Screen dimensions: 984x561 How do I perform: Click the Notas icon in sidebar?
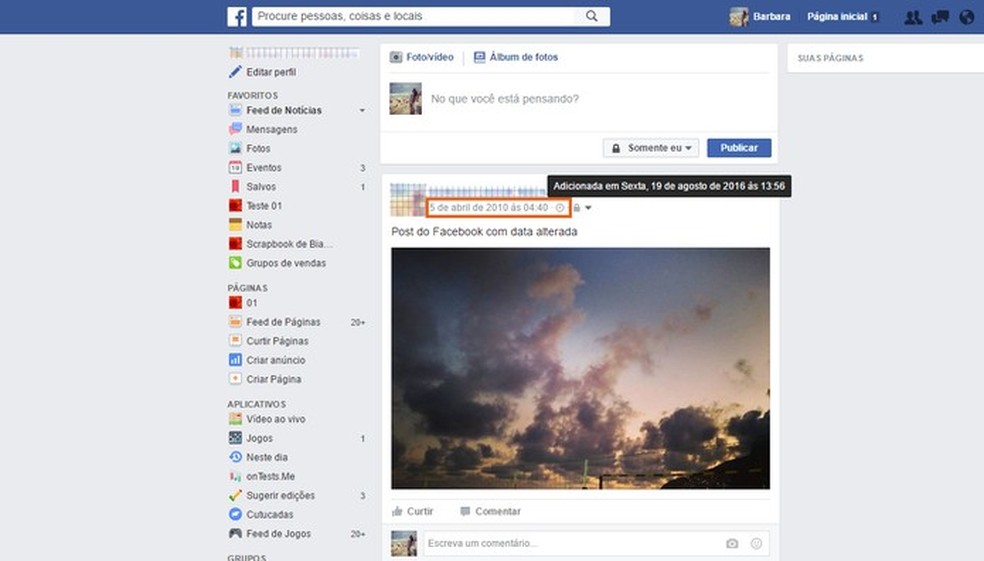point(235,225)
